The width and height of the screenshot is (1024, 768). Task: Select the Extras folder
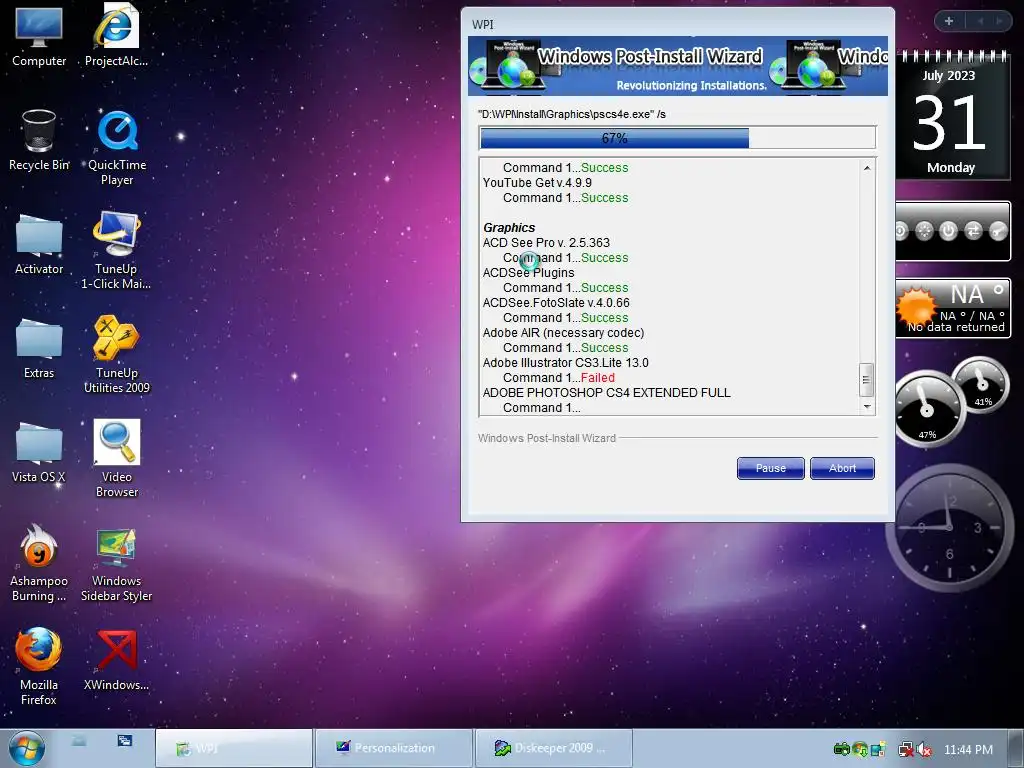pyautogui.click(x=39, y=349)
